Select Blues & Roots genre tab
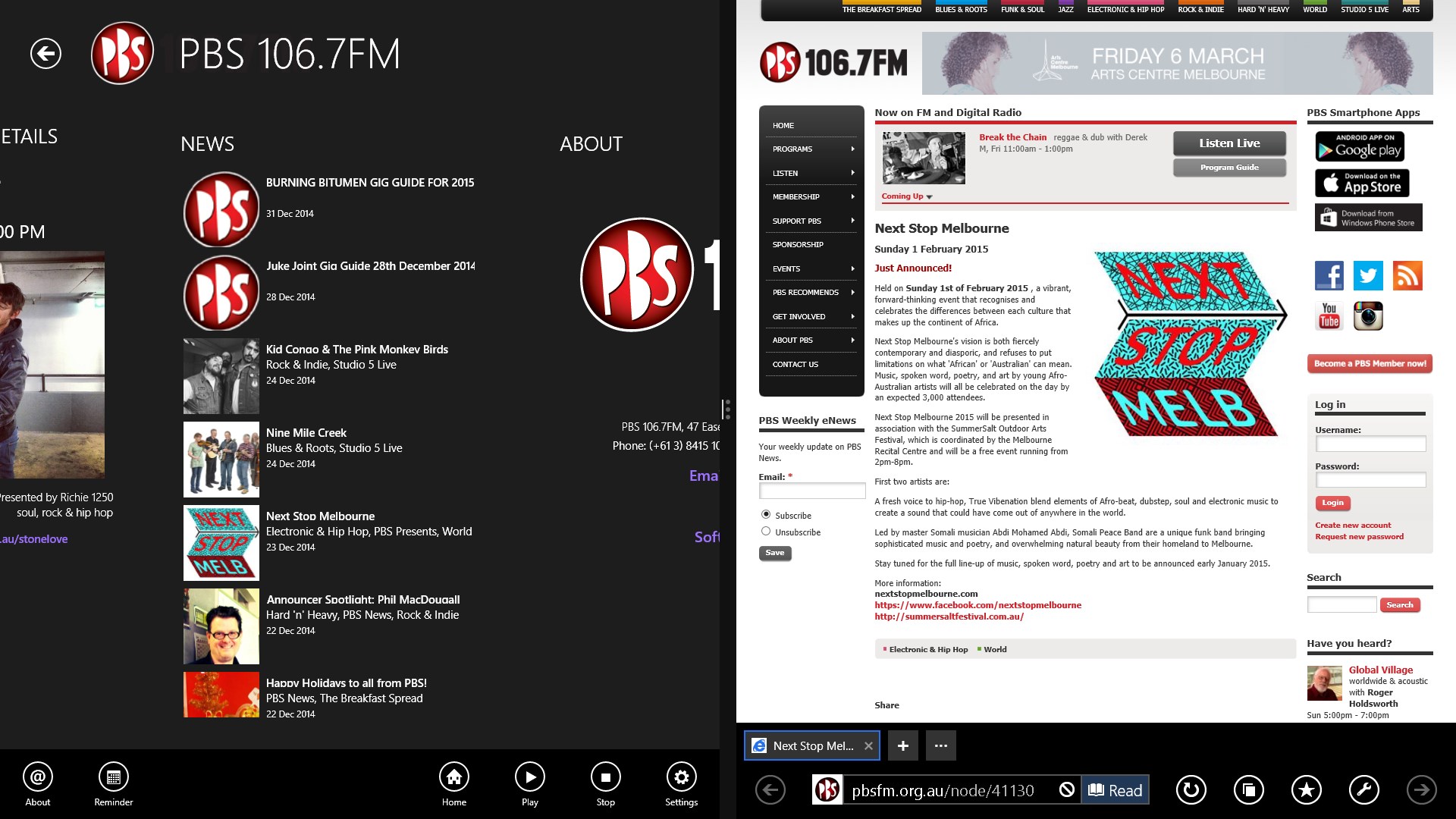This screenshot has height=819, width=1456. [961, 8]
